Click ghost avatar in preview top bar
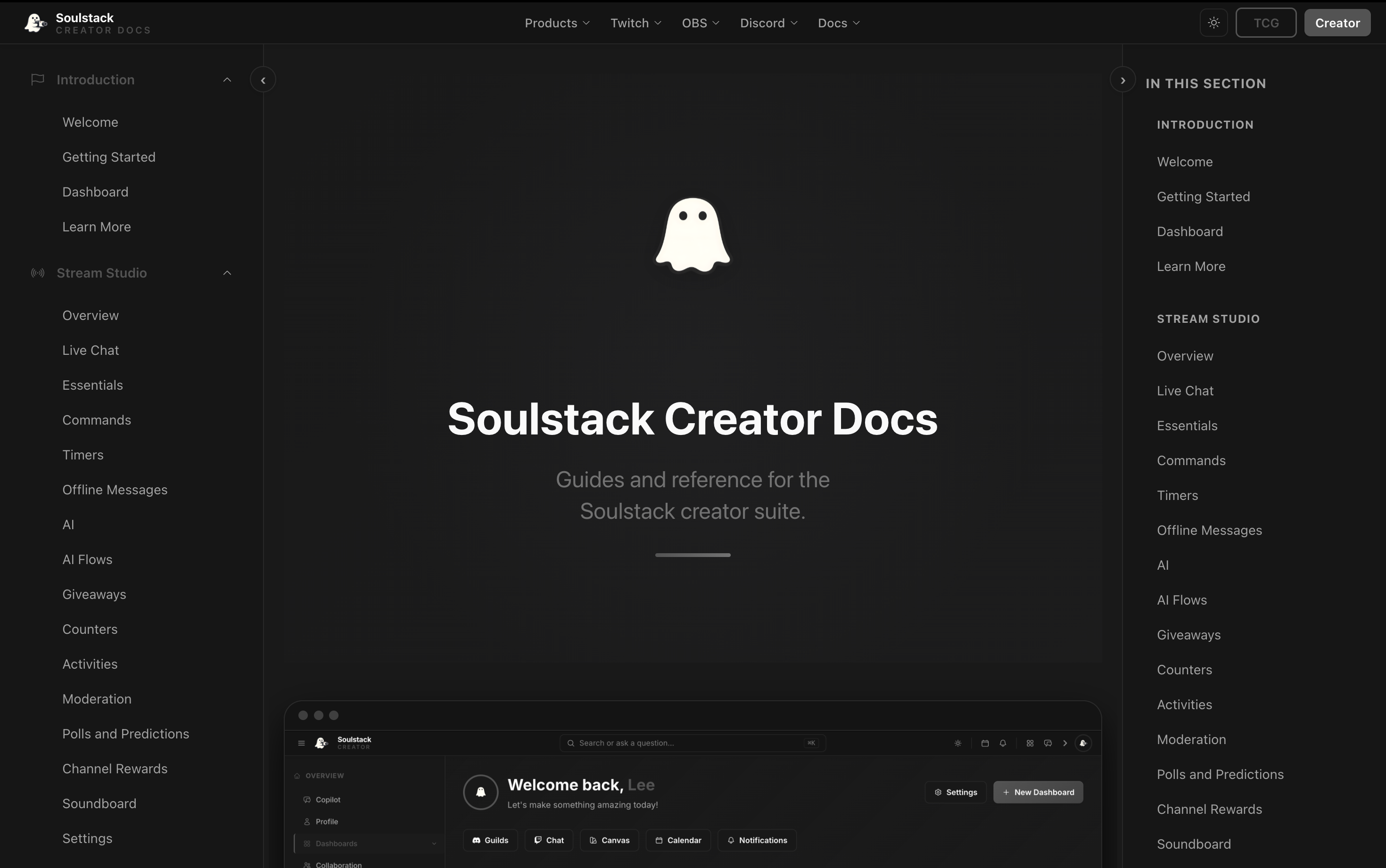The image size is (1386, 868). point(1083,743)
